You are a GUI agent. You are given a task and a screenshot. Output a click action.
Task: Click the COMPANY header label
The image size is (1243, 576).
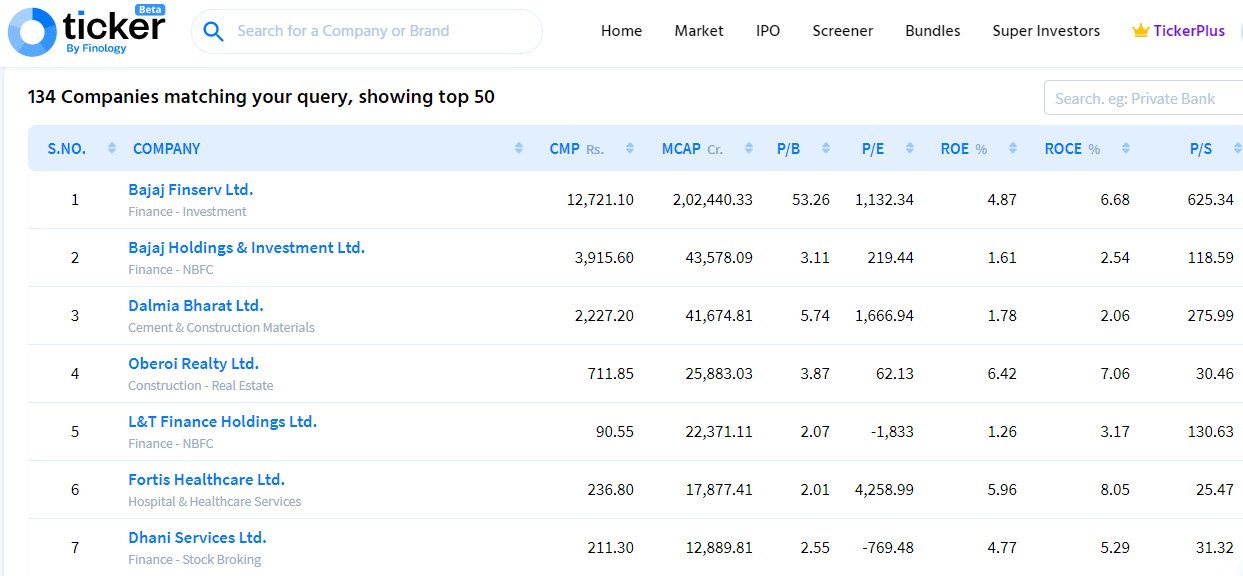pyautogui.click(x=167, y=148)
